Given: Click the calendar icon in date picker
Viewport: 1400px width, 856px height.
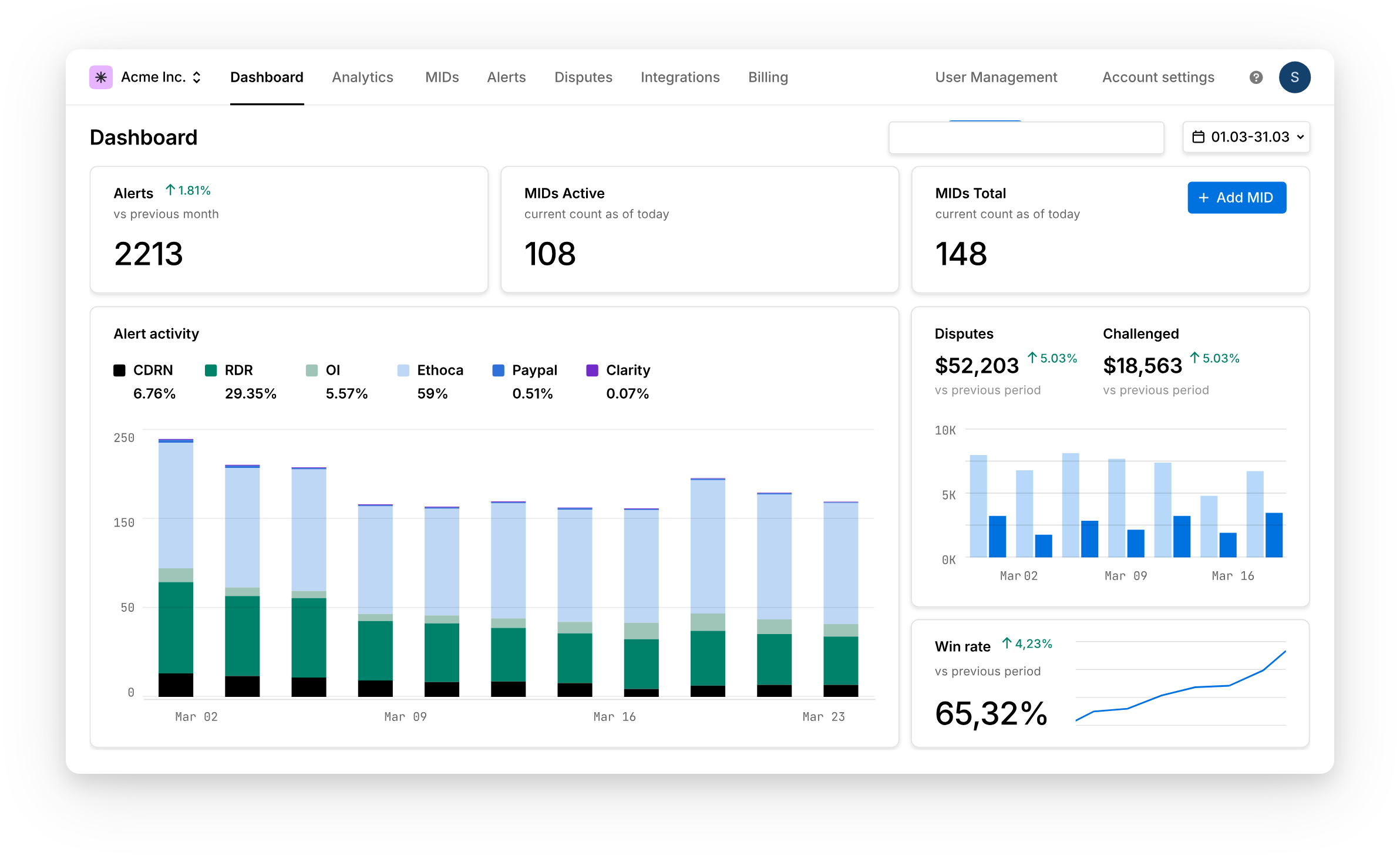Looking at the screenshot, I should tap(1198, 137).
